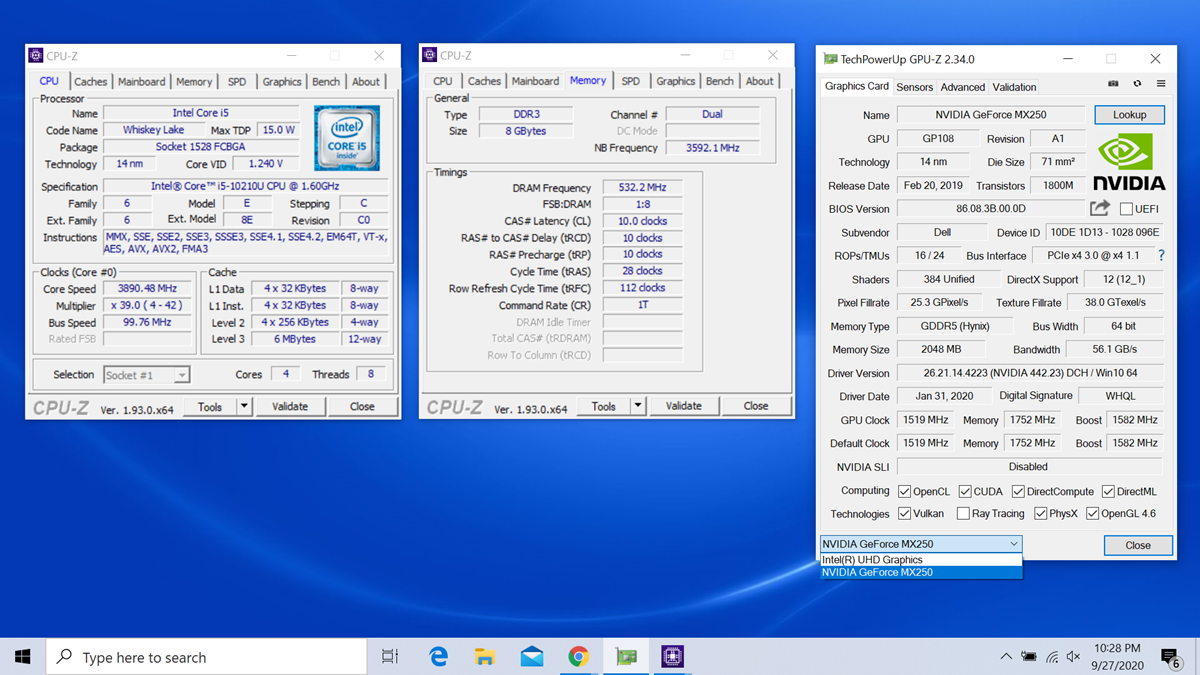Select Intel(R) UHD Graphics from the dropdown list

921,560
